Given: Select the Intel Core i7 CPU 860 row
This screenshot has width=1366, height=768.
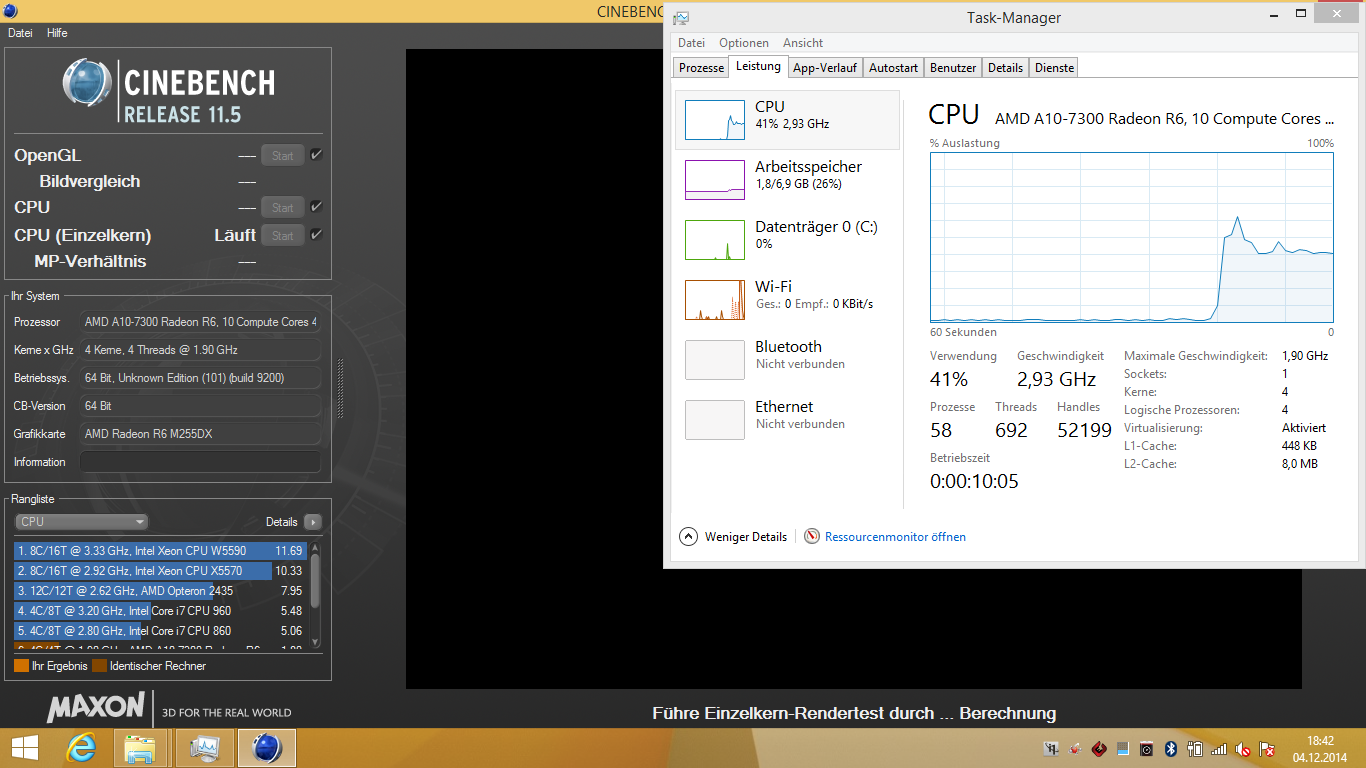Looking at the screenshot, I should tap(161, 631).
